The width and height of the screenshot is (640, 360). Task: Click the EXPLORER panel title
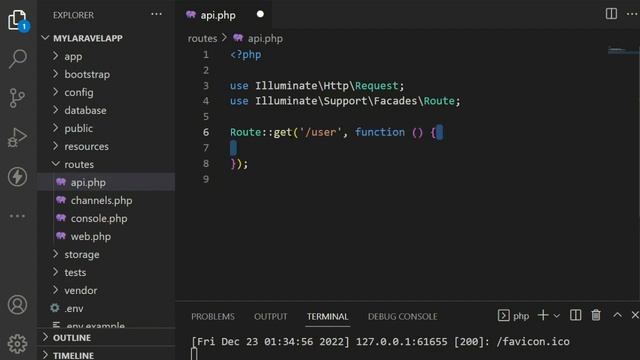pos(73,15)
